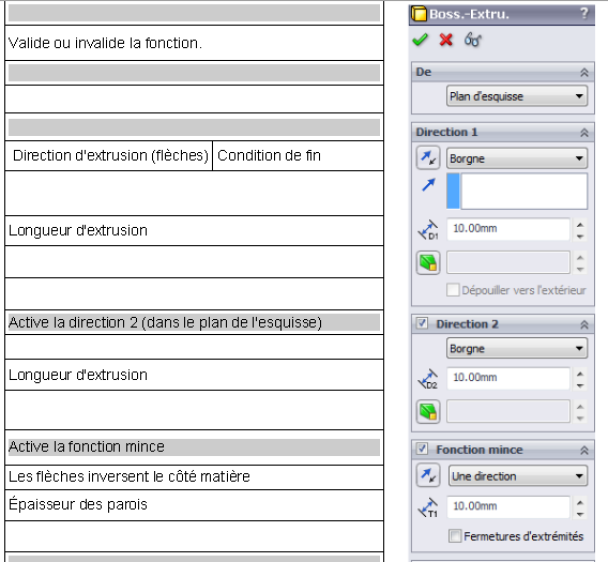Confirm the extrusion with the green checkmark
The width and height of the screenshot is (608, 562).
point(420,40)
